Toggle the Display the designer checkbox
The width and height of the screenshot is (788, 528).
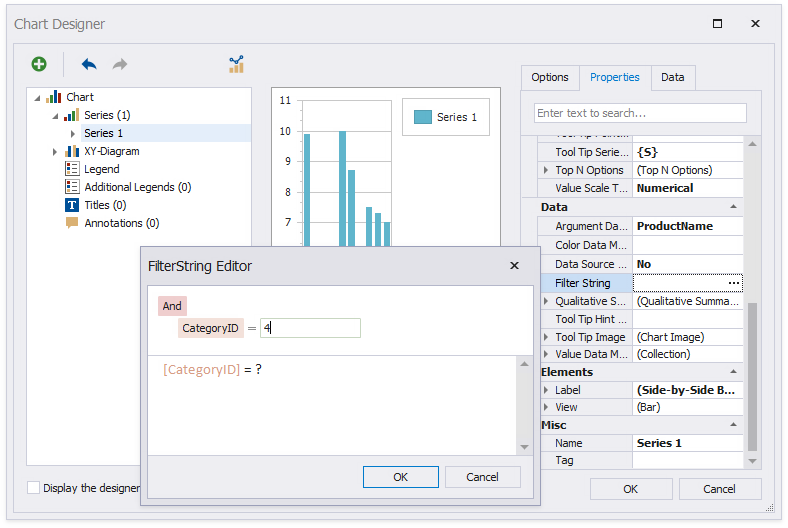click(x=34, y=488)
